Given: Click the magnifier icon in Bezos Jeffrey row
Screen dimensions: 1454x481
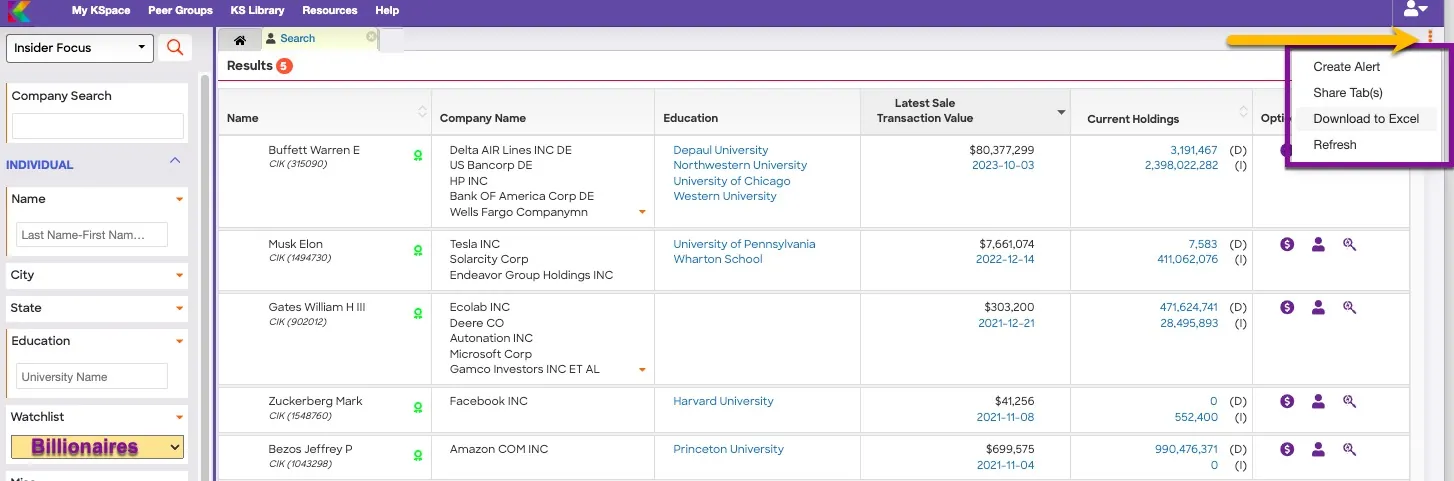Looking at the screenshot, I should pos(1349,449).
